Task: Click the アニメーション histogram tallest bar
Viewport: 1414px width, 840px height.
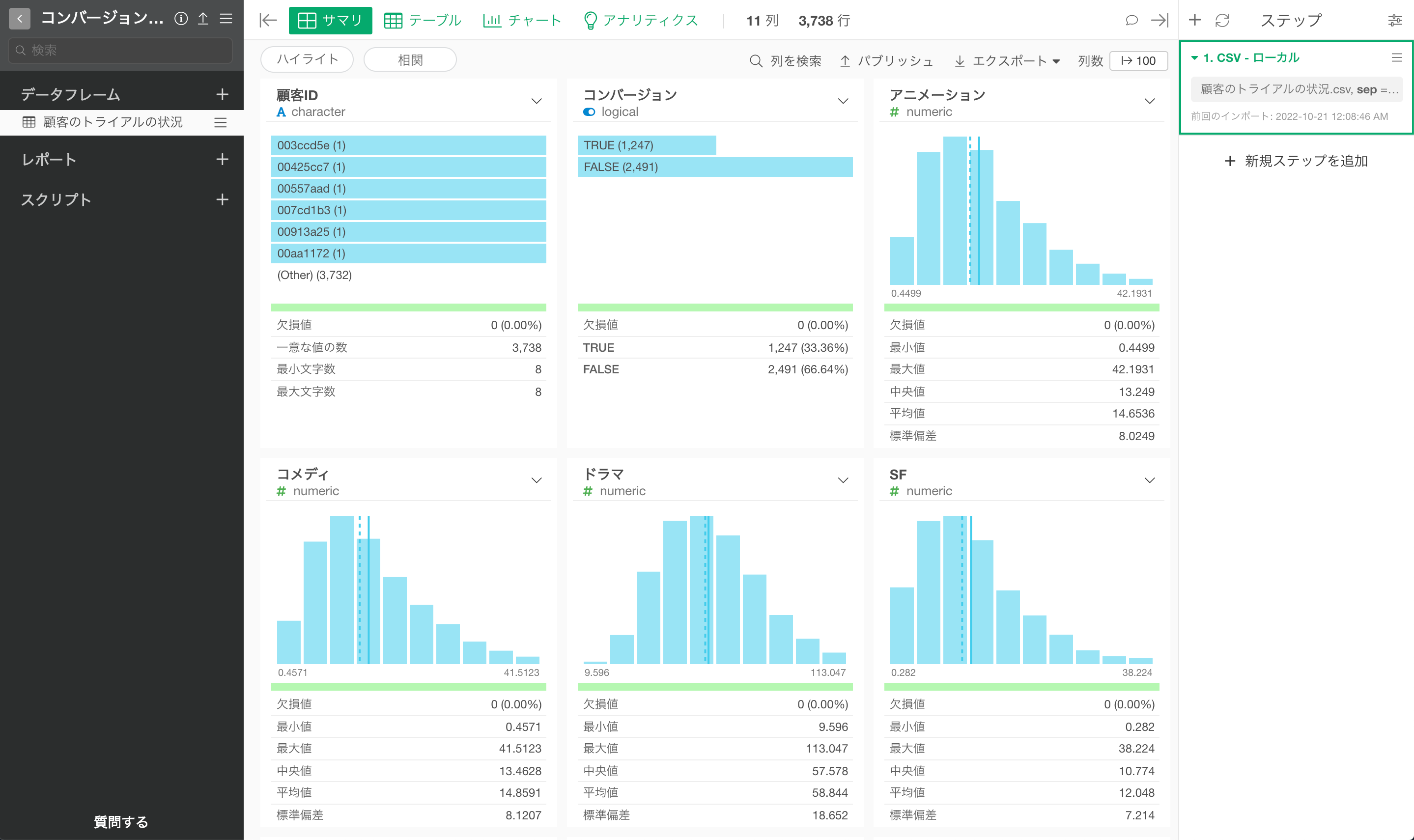Action: 954,211
